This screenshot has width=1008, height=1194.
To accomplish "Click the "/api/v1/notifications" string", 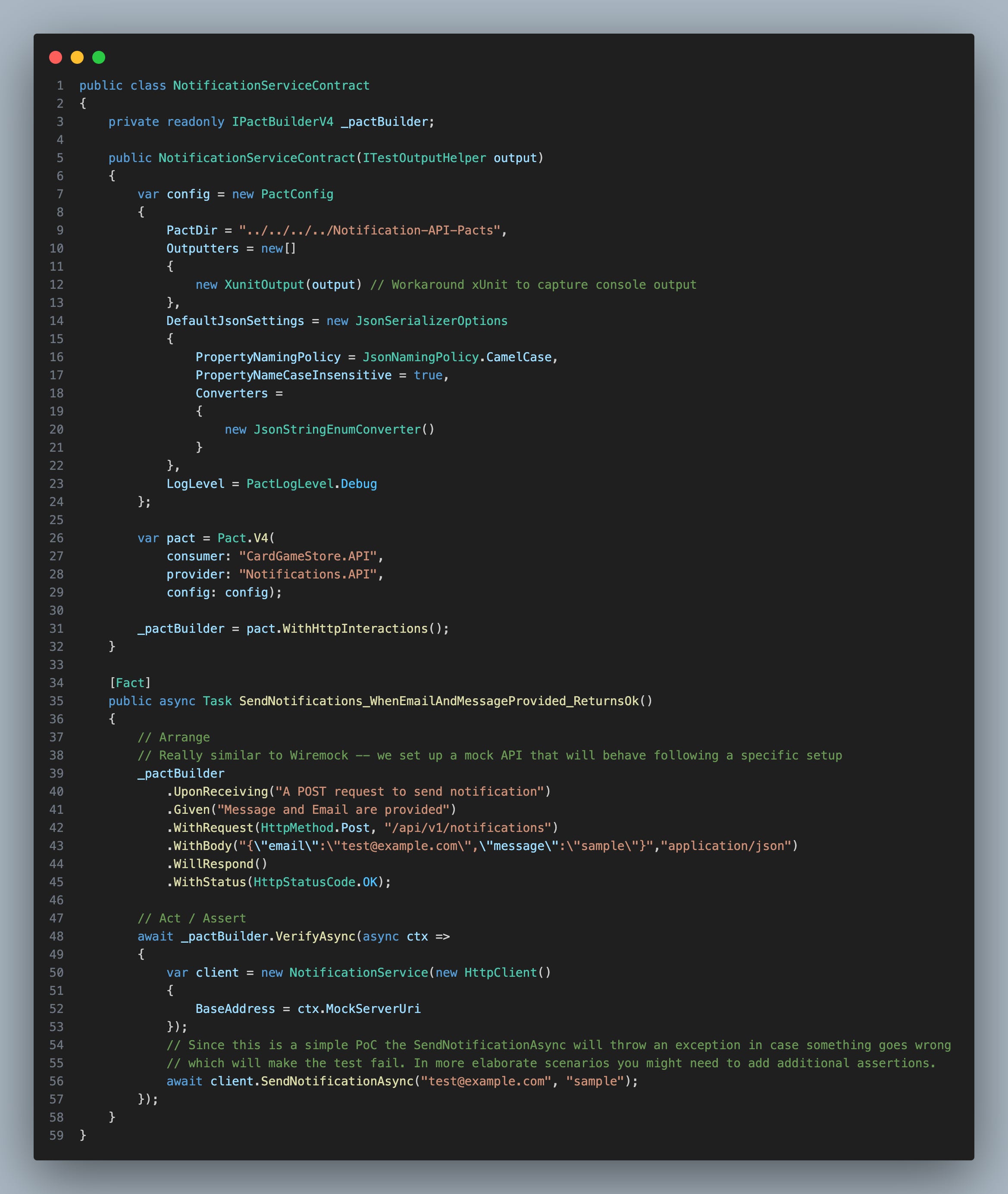I will (x=468, y=828).
